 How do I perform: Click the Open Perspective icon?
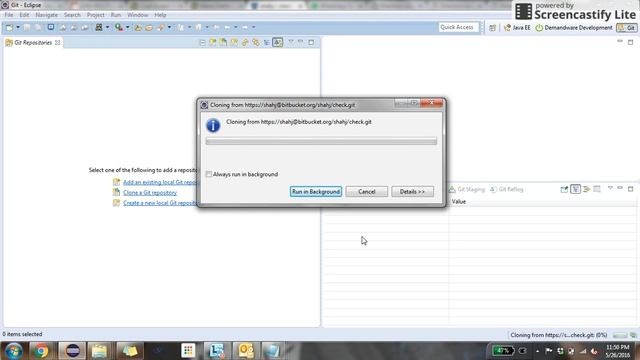(x=493, y=28)
